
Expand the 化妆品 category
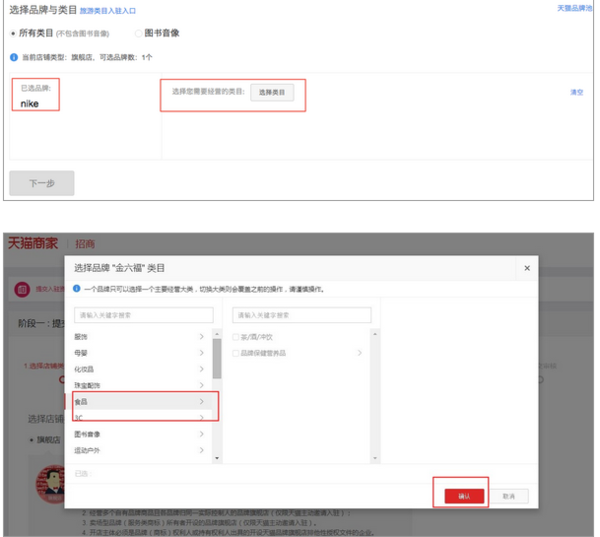[140, 369]
